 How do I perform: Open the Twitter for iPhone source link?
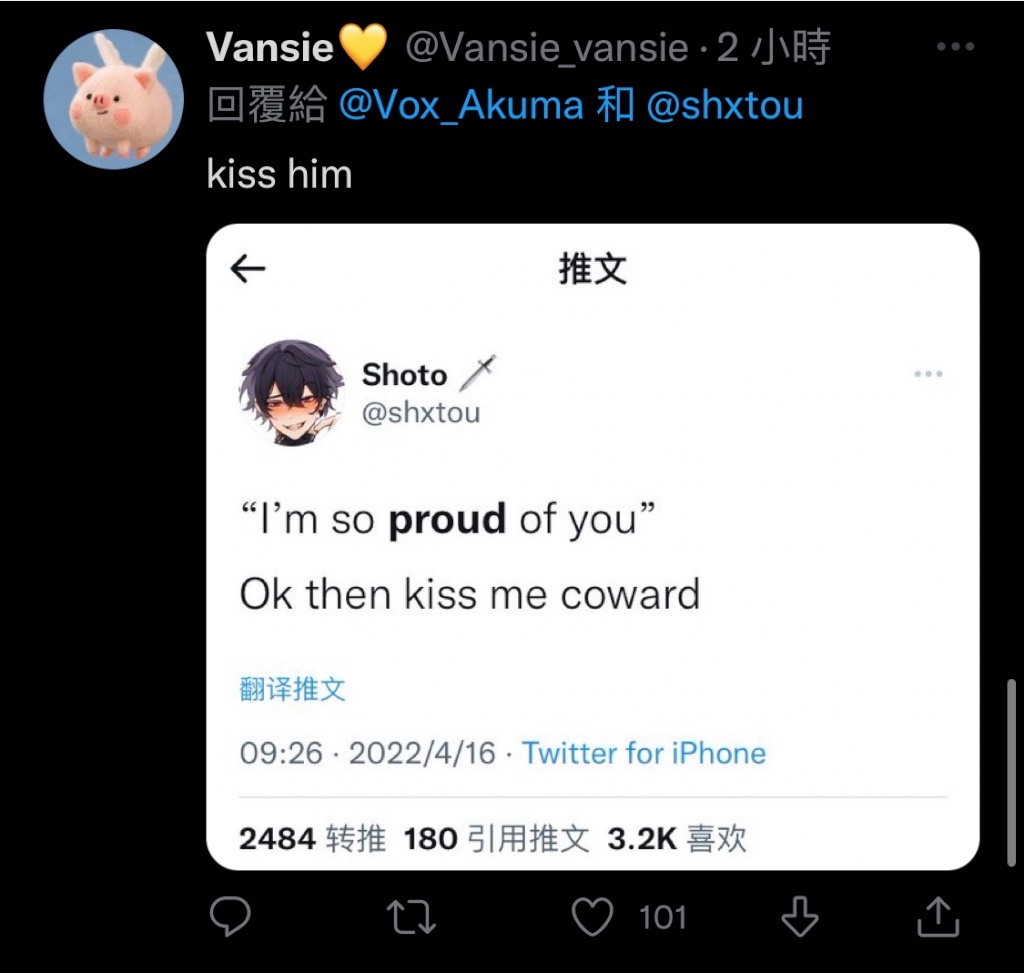click(643, 753)
